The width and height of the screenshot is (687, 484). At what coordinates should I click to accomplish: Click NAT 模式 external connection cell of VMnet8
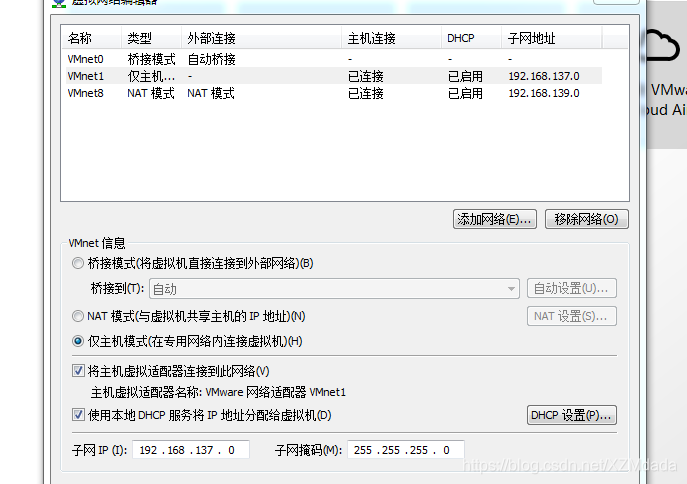tap(211, 93)
